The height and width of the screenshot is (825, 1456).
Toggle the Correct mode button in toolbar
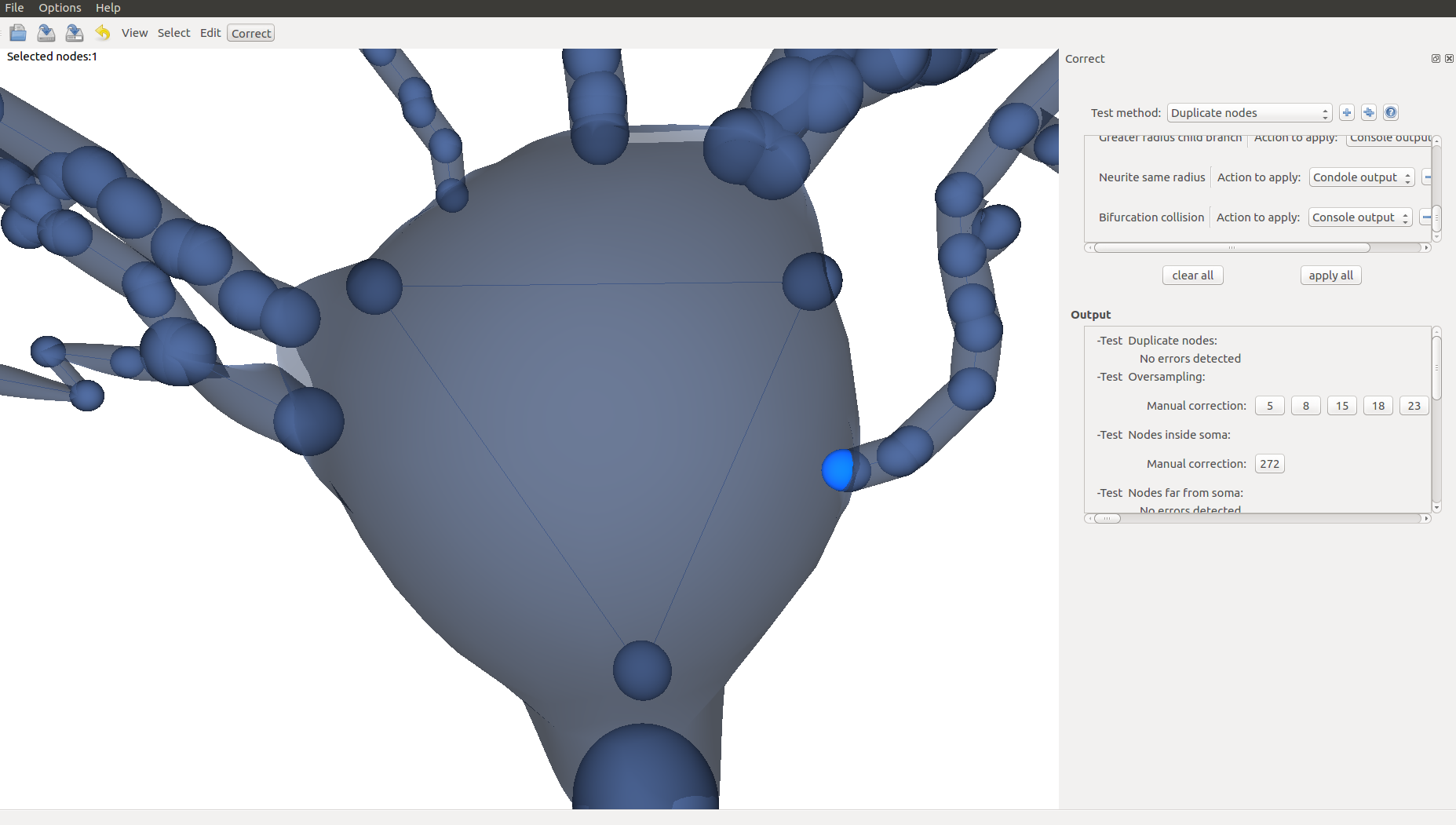pyautogui.click(x=251, y=33)
